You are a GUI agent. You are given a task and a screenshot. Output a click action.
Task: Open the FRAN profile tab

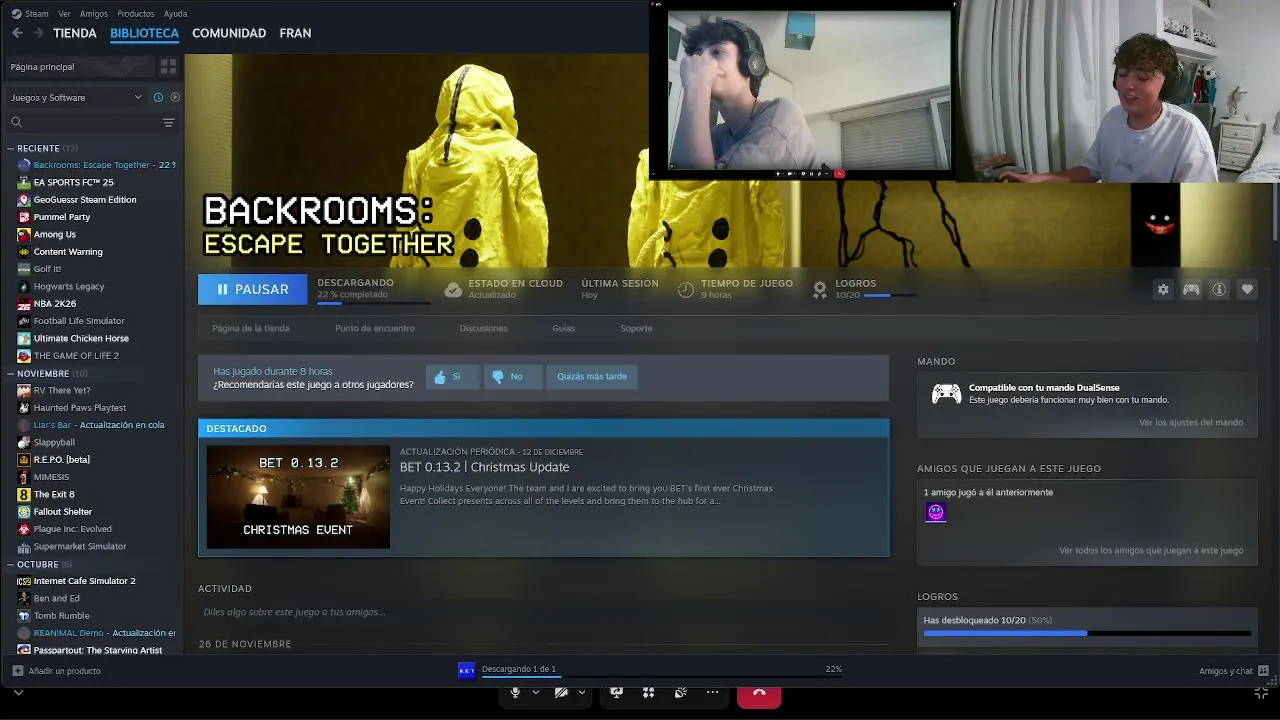click(295, 33)
